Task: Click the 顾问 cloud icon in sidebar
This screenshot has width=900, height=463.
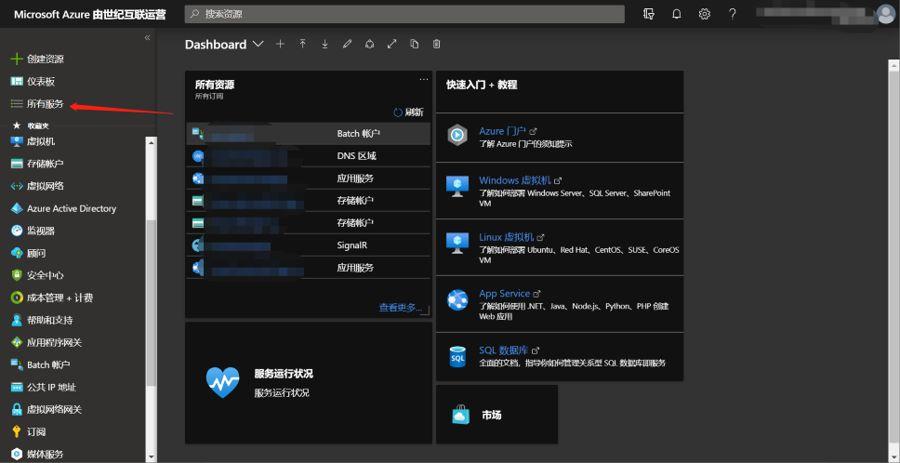Action: pyautogui.click(x=17, y=253)
